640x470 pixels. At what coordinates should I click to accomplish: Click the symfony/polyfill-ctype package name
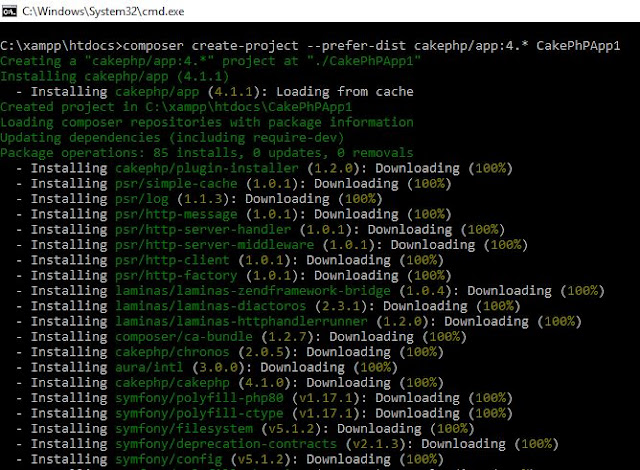coord(199,413)
